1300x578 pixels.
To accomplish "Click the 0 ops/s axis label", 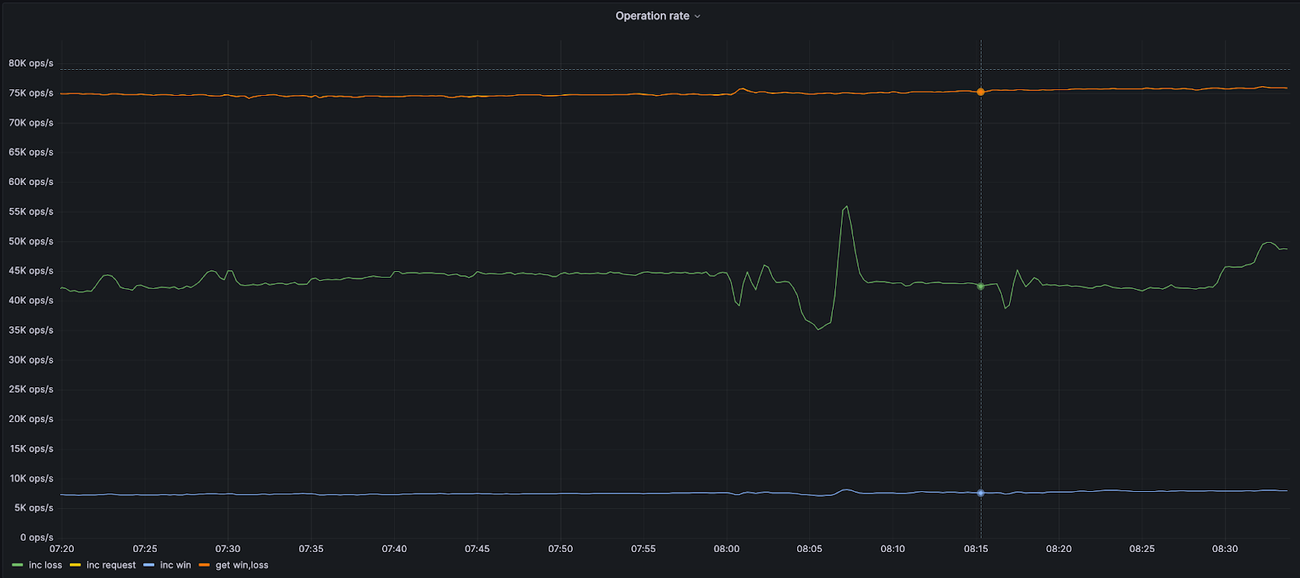I will tap(34, 537).
